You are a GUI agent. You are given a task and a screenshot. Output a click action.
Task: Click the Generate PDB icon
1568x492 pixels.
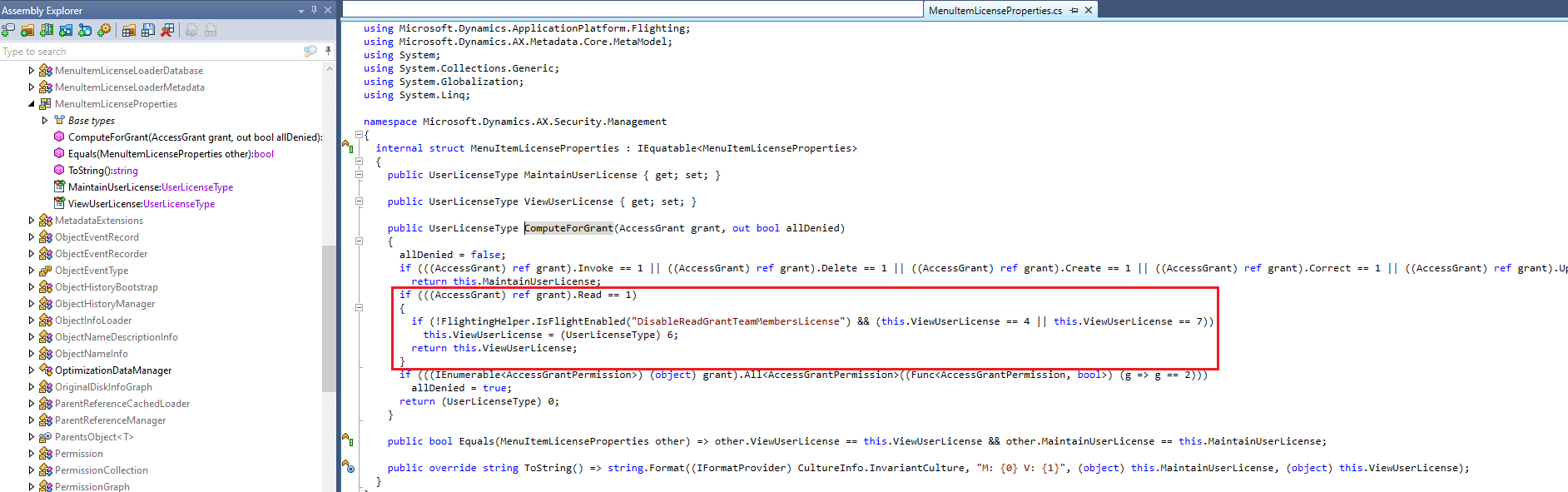[211, 30]
